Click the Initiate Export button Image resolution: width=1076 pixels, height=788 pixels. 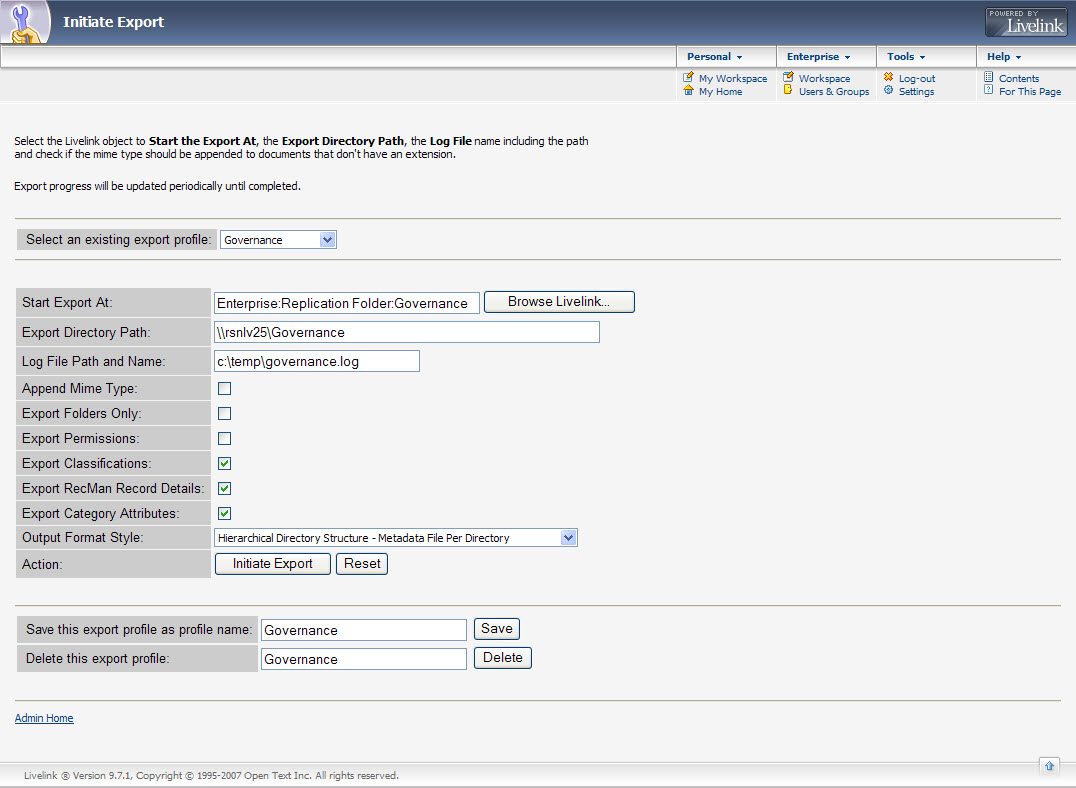pyautogui.click(x=272, y=564)
